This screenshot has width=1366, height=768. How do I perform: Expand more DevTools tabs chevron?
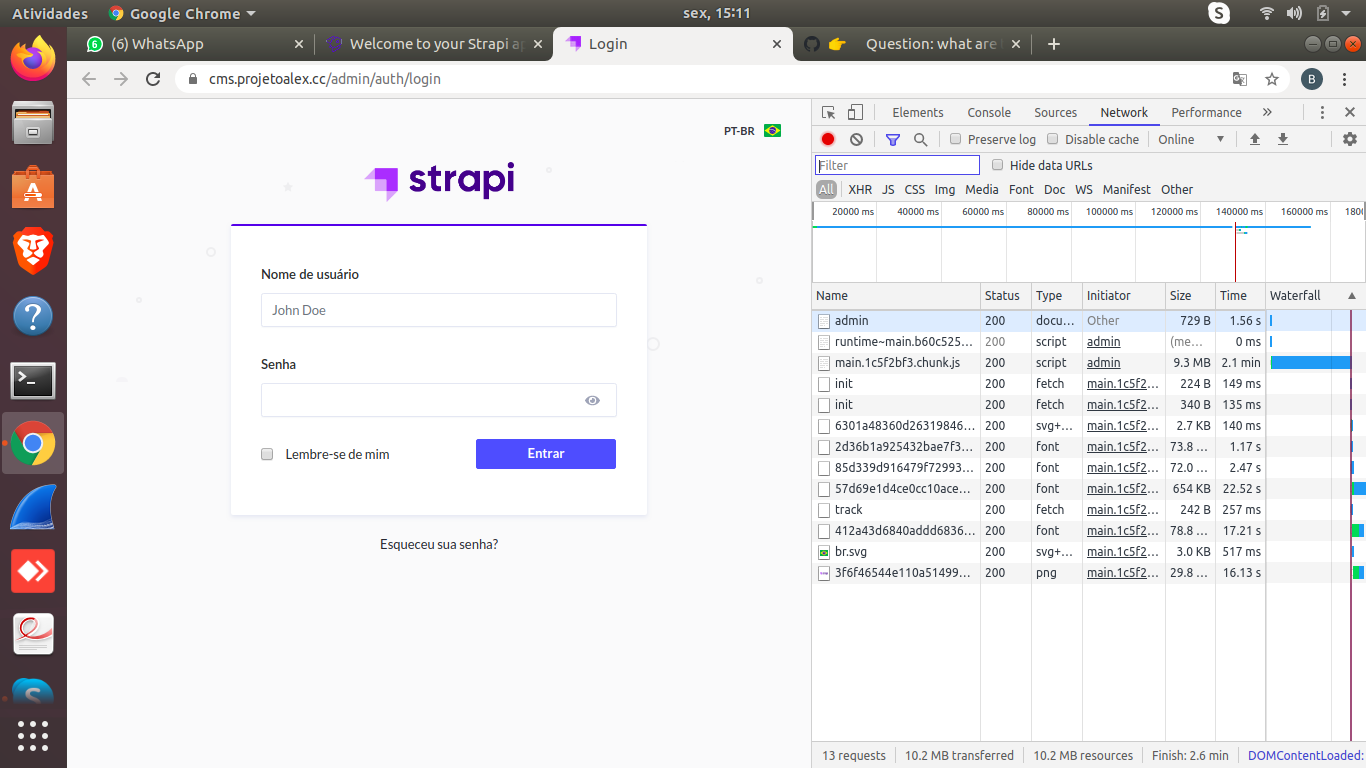[x=1267, y=112]
